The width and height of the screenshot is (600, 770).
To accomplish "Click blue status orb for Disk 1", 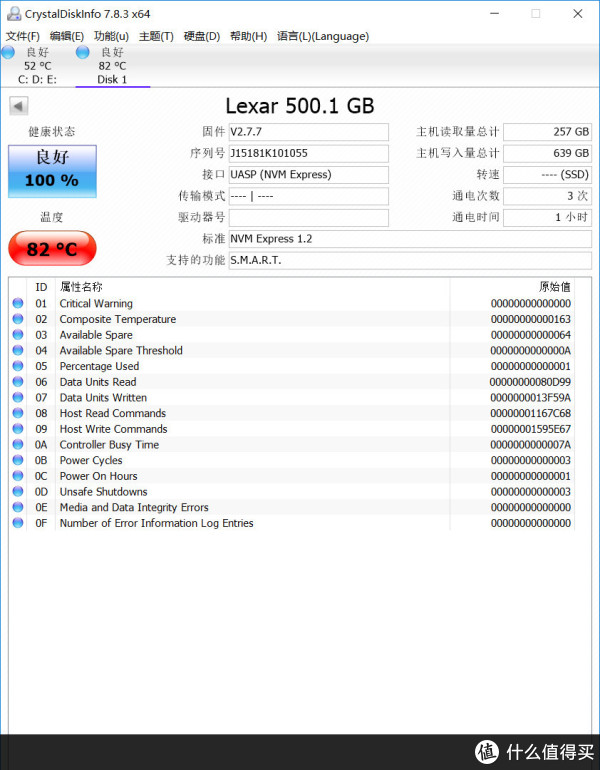I will coord(82,52).
